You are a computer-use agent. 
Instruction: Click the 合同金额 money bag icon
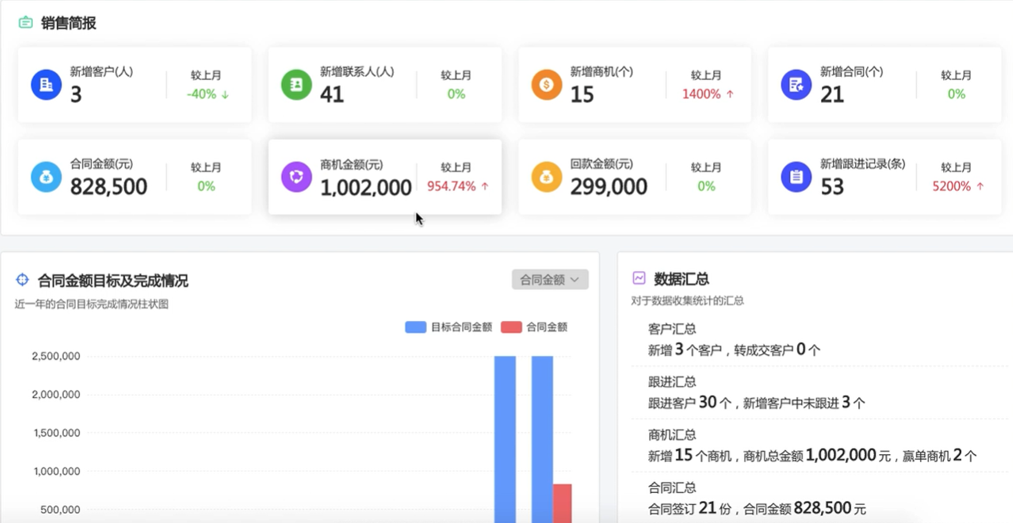(46, 177)
